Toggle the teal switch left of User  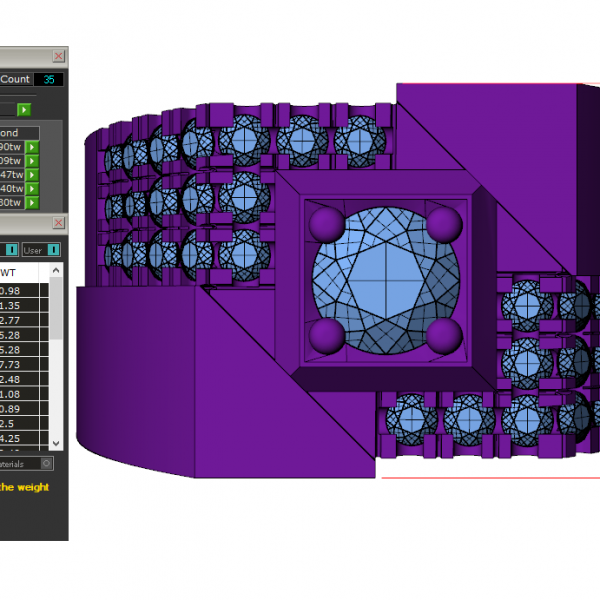coord(12,249)
